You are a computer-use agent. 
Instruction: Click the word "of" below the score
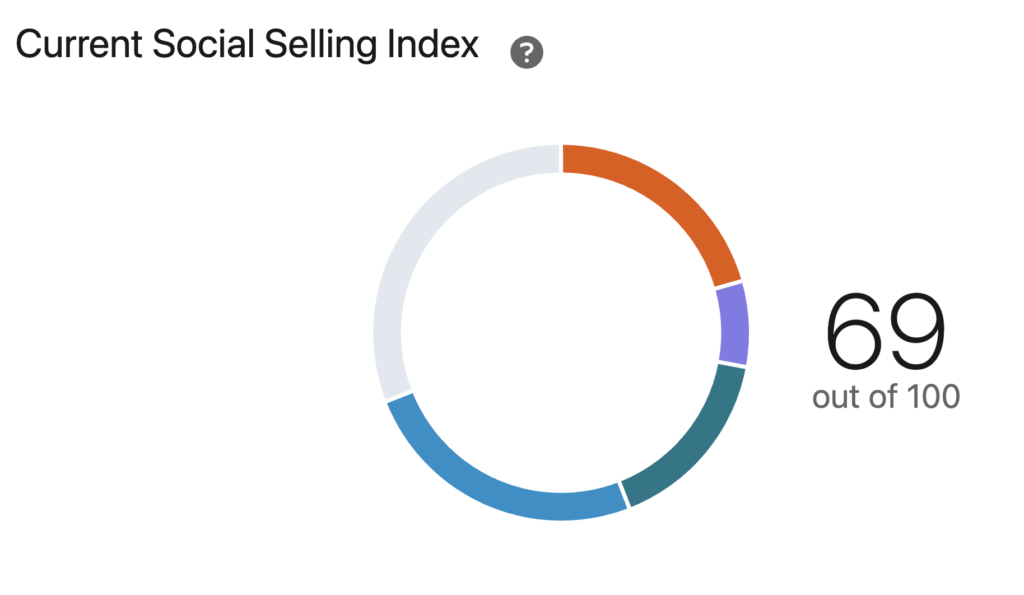[882, 397]
